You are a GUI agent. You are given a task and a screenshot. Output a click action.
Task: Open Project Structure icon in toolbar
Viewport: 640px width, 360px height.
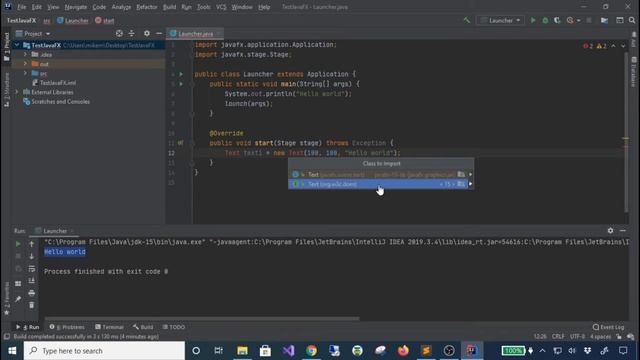click(x=604, y=20)
